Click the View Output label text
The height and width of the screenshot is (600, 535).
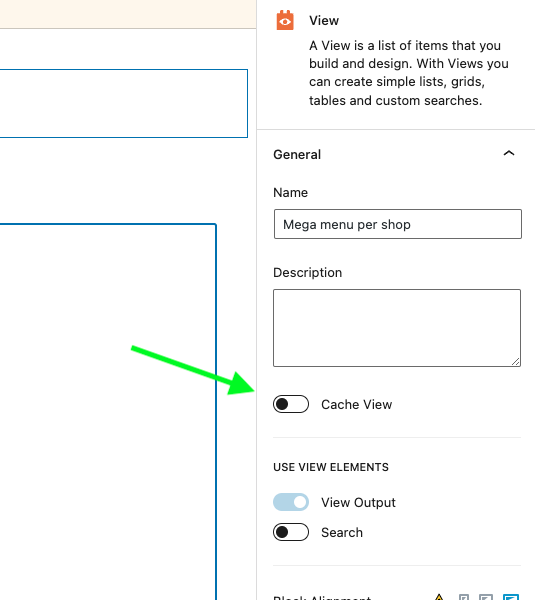(x=358, y=502)
